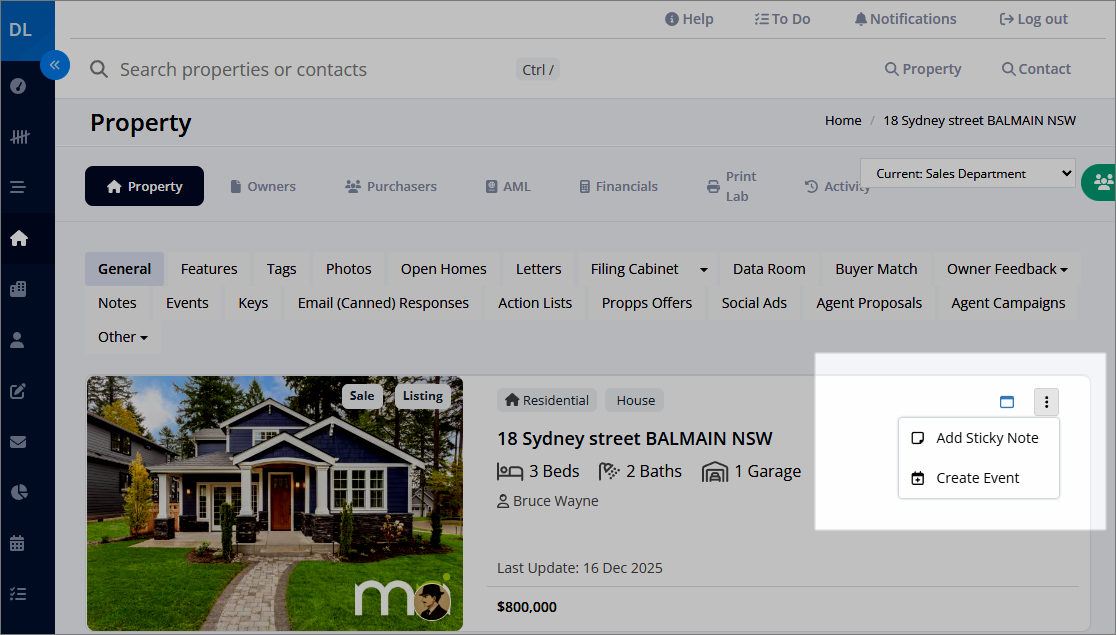The image size is (1116, 635).
Task: Click owner name Bruce Wayne
Action: coord(555,501)
